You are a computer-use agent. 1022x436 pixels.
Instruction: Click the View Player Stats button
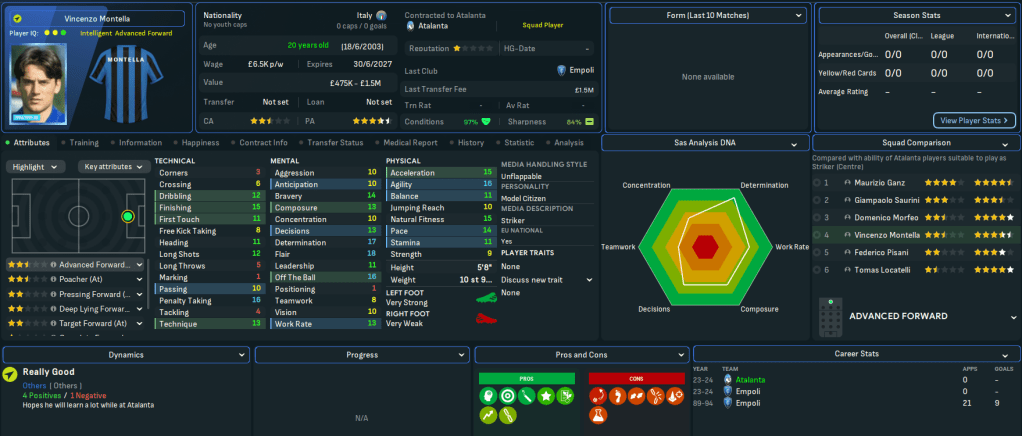click(x=974, y=121)
